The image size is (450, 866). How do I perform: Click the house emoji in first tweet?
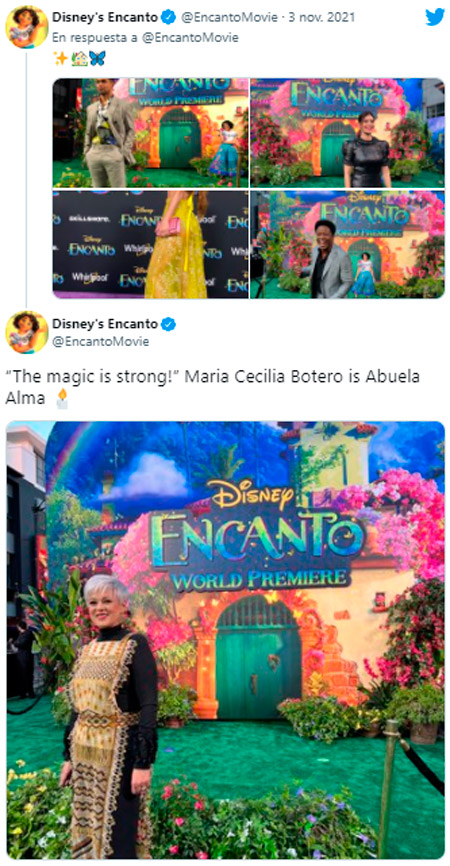pyautogui.click(x=79, y=58)
